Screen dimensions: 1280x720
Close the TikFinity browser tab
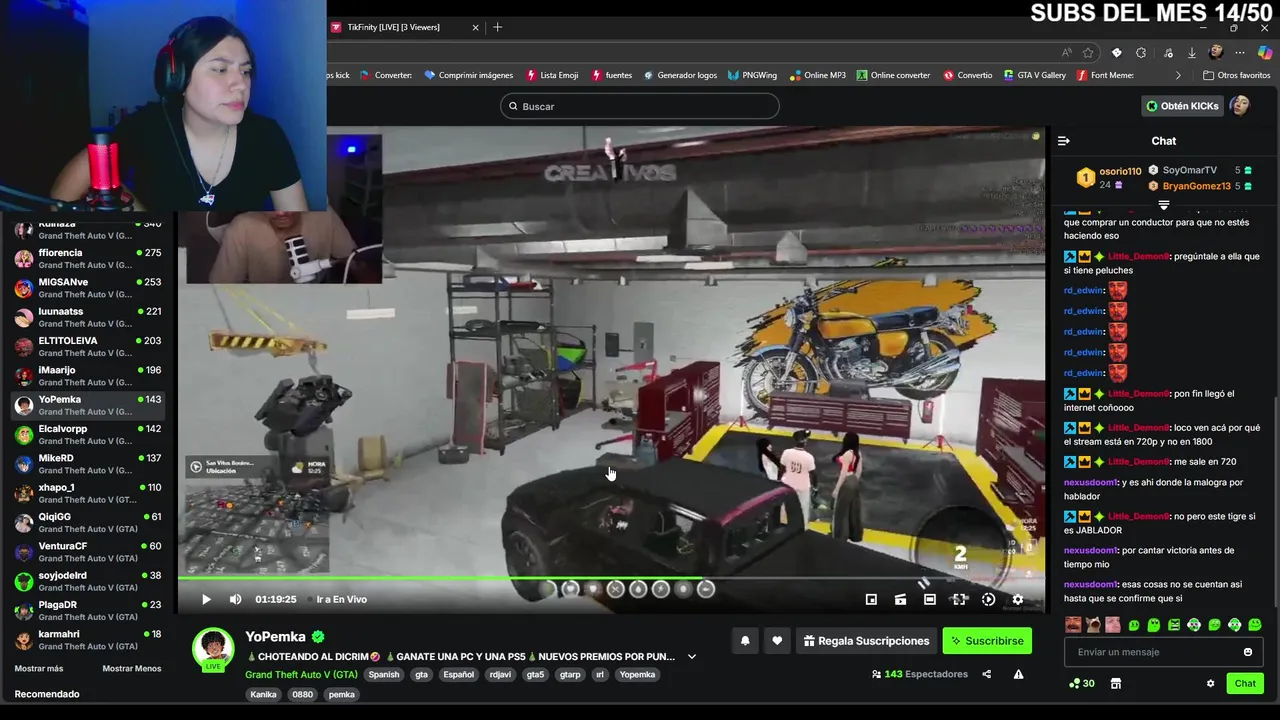[x=475, y=27]
